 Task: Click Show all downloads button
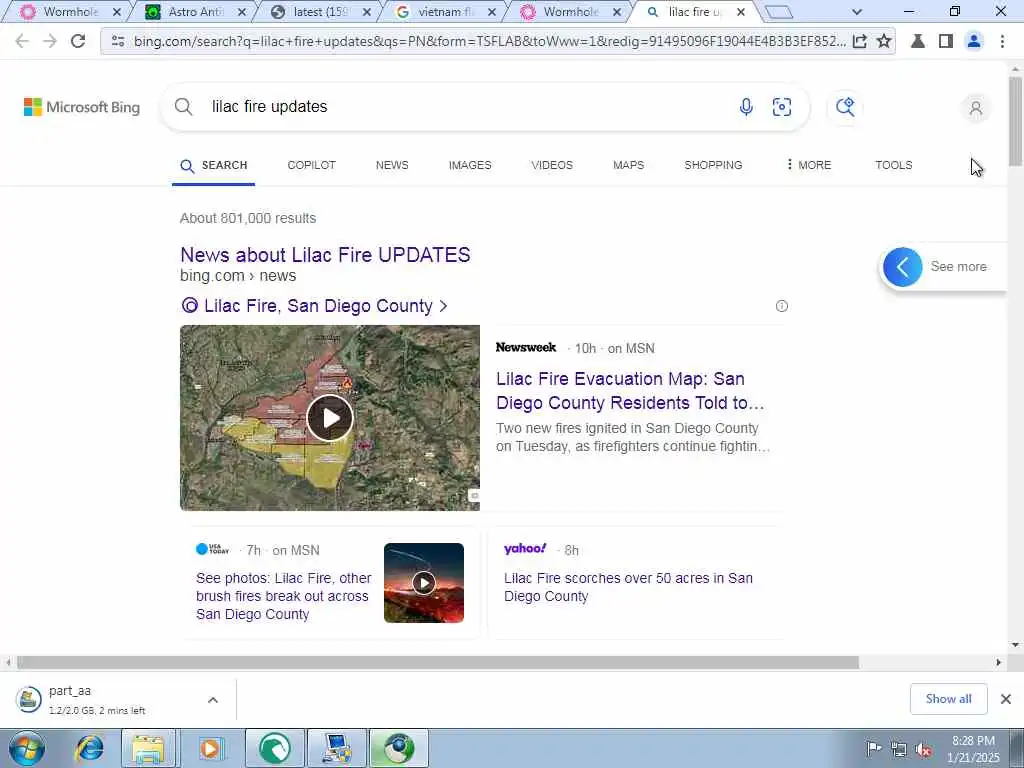pos(948,699)
